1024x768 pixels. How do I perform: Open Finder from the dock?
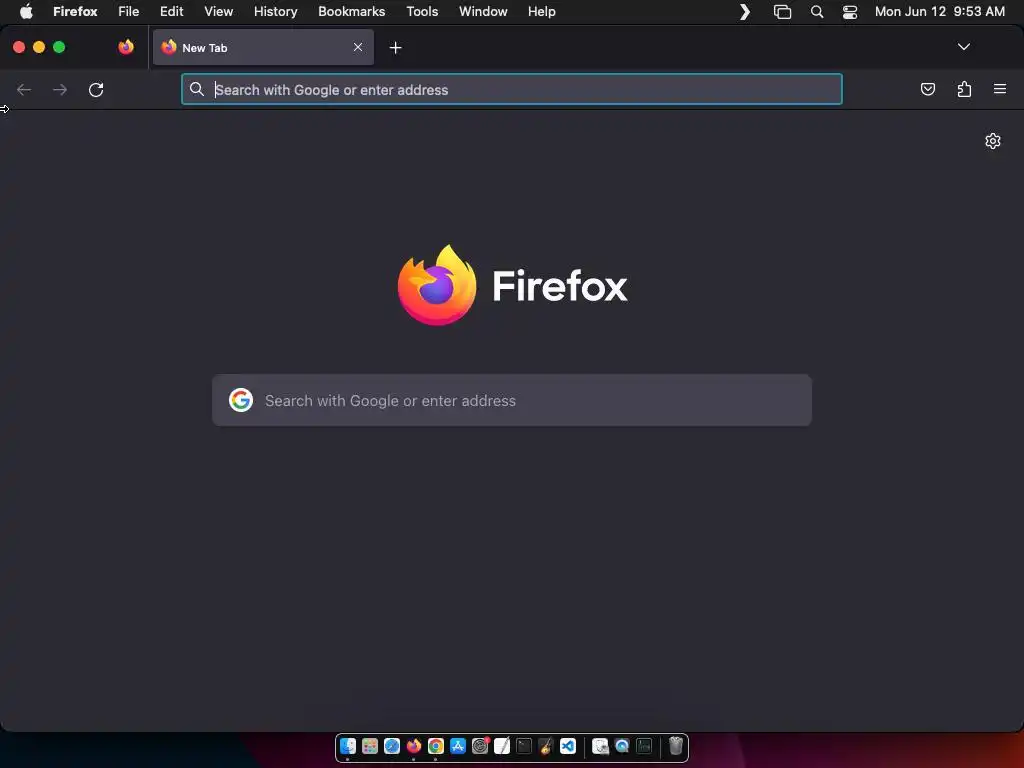(348, 746)
